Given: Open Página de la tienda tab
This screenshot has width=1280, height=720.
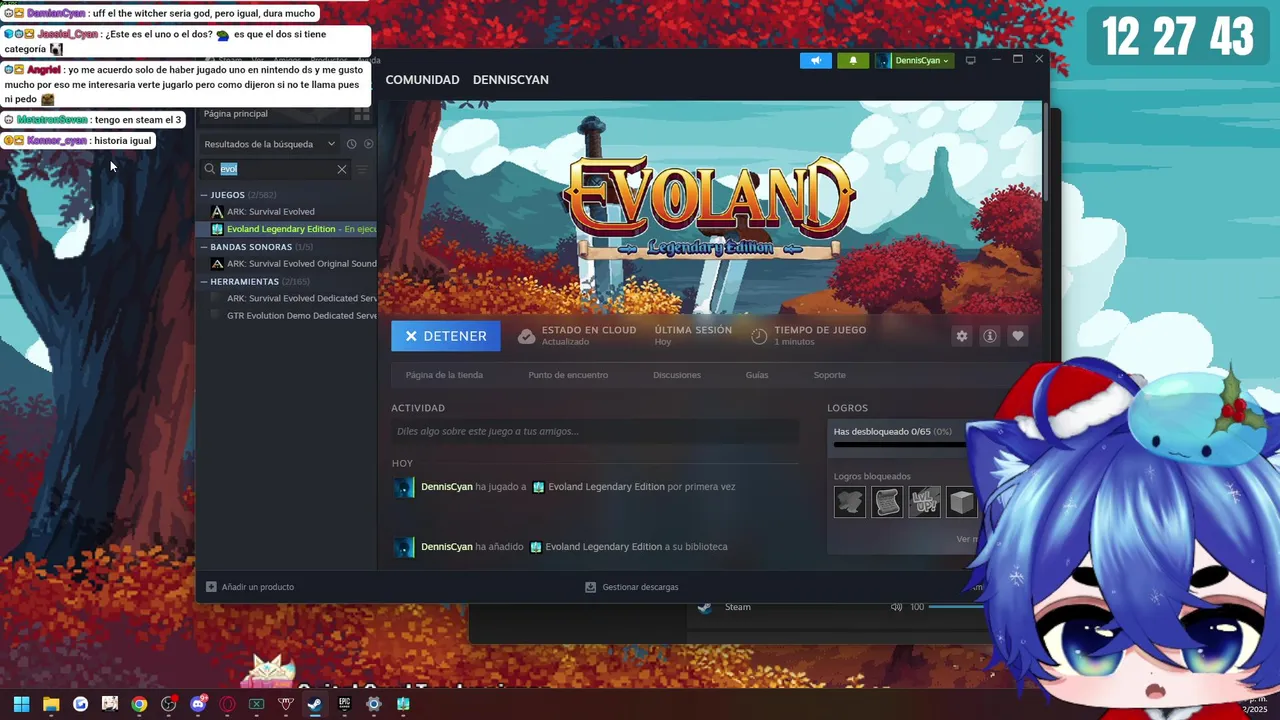Looking at the screenshot, I should [x=444, y=375].
